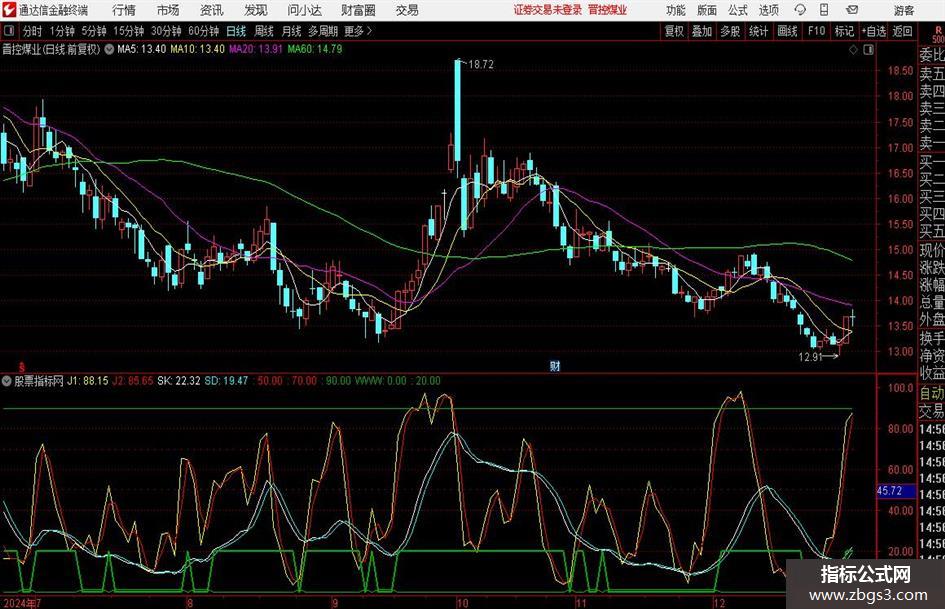Open the mobile phone icon
Viewport: 945px width, 609px height.
click(824, 10)
